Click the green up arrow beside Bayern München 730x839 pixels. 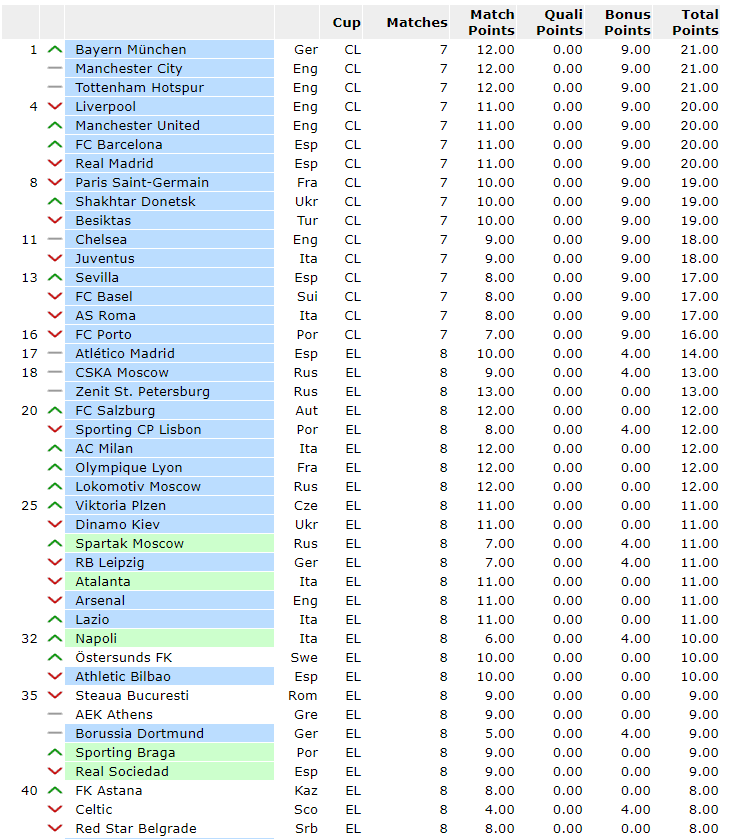pos(54,49)
